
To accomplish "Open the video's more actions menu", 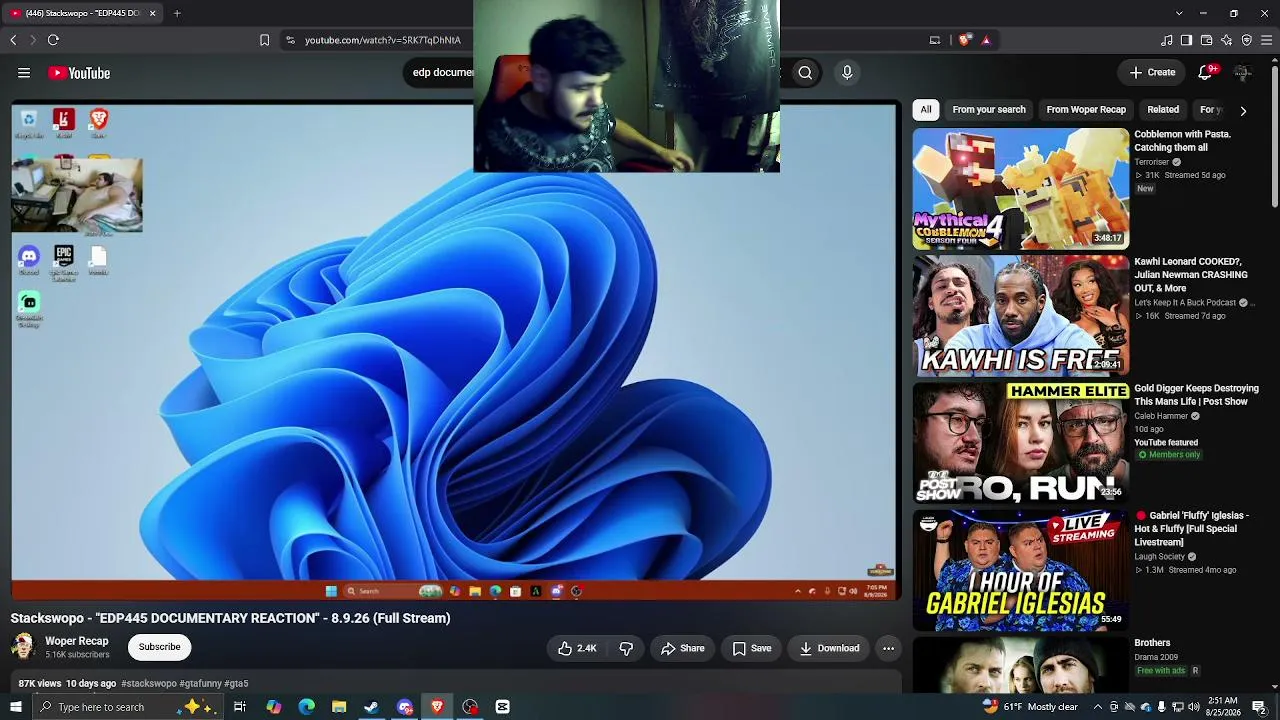I will coord(888,648).
